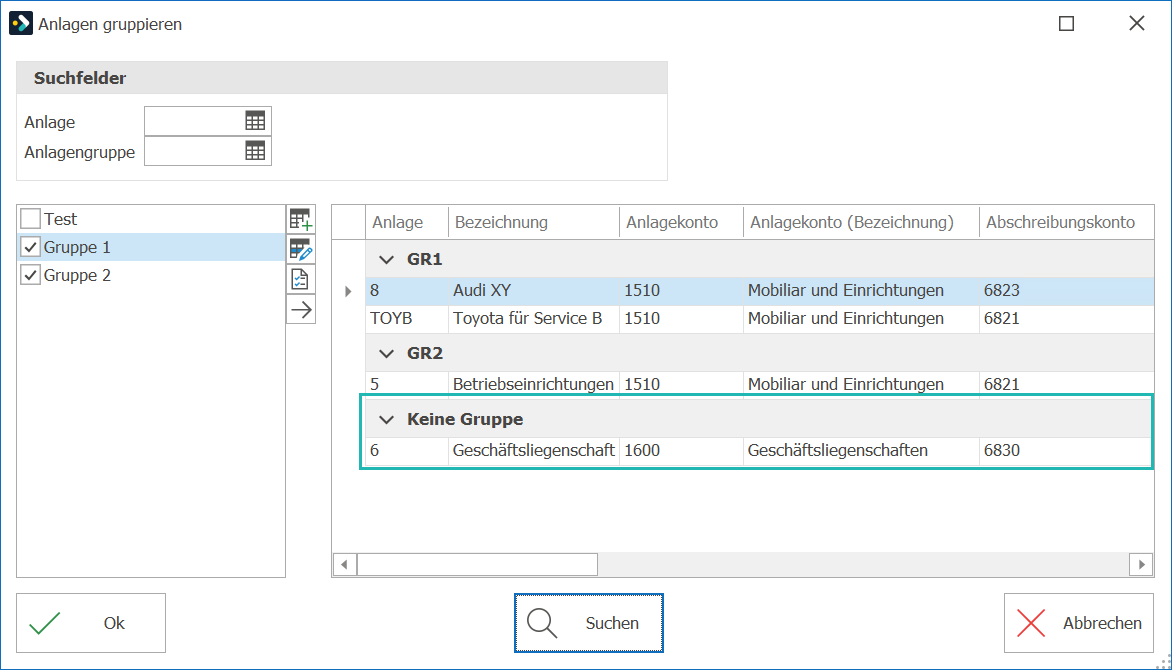Select the Toyota für Service B cell
Image resolution: width=1172 pixels, height=670 pixels.
pos(534,319)
